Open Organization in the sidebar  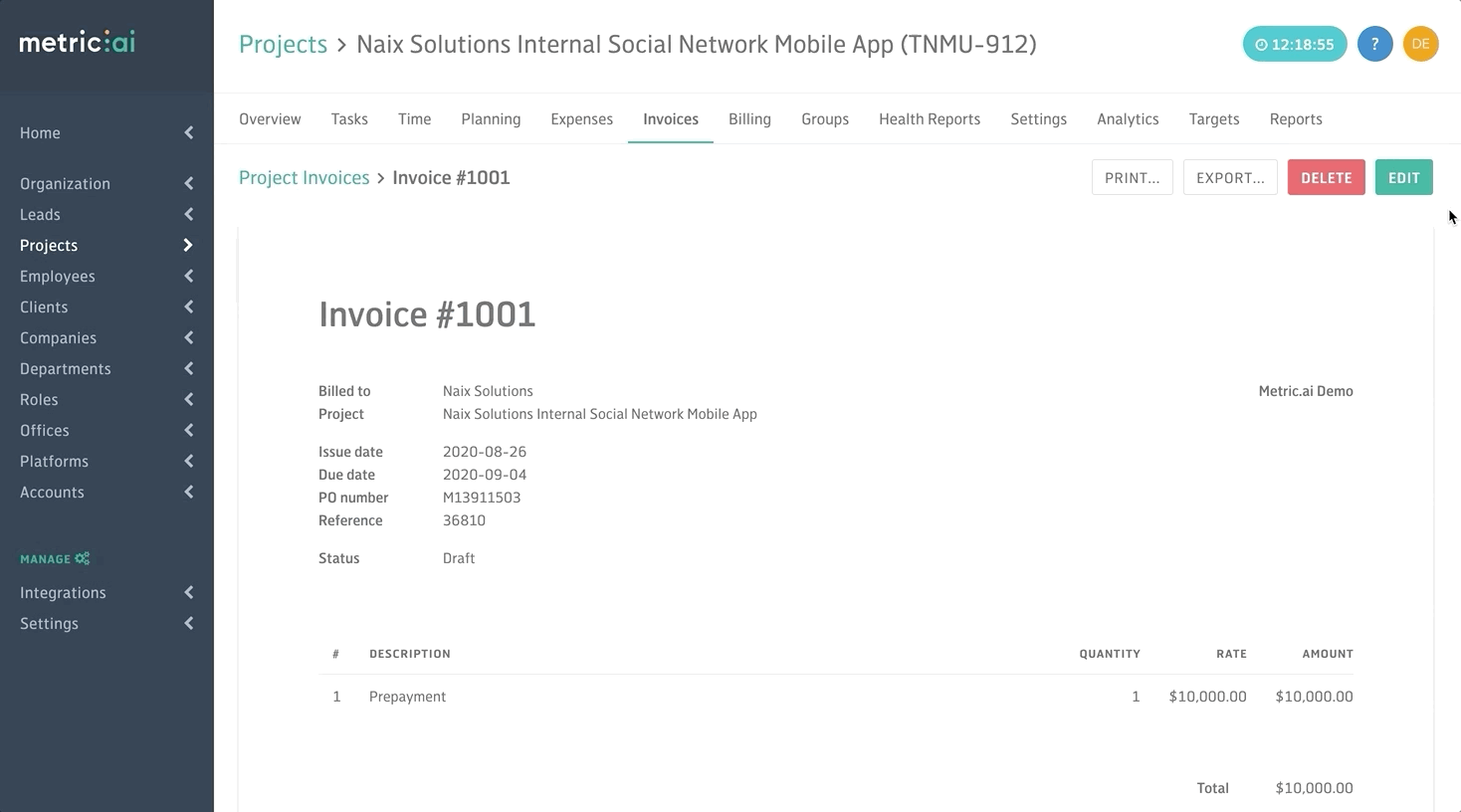(65, 183)
